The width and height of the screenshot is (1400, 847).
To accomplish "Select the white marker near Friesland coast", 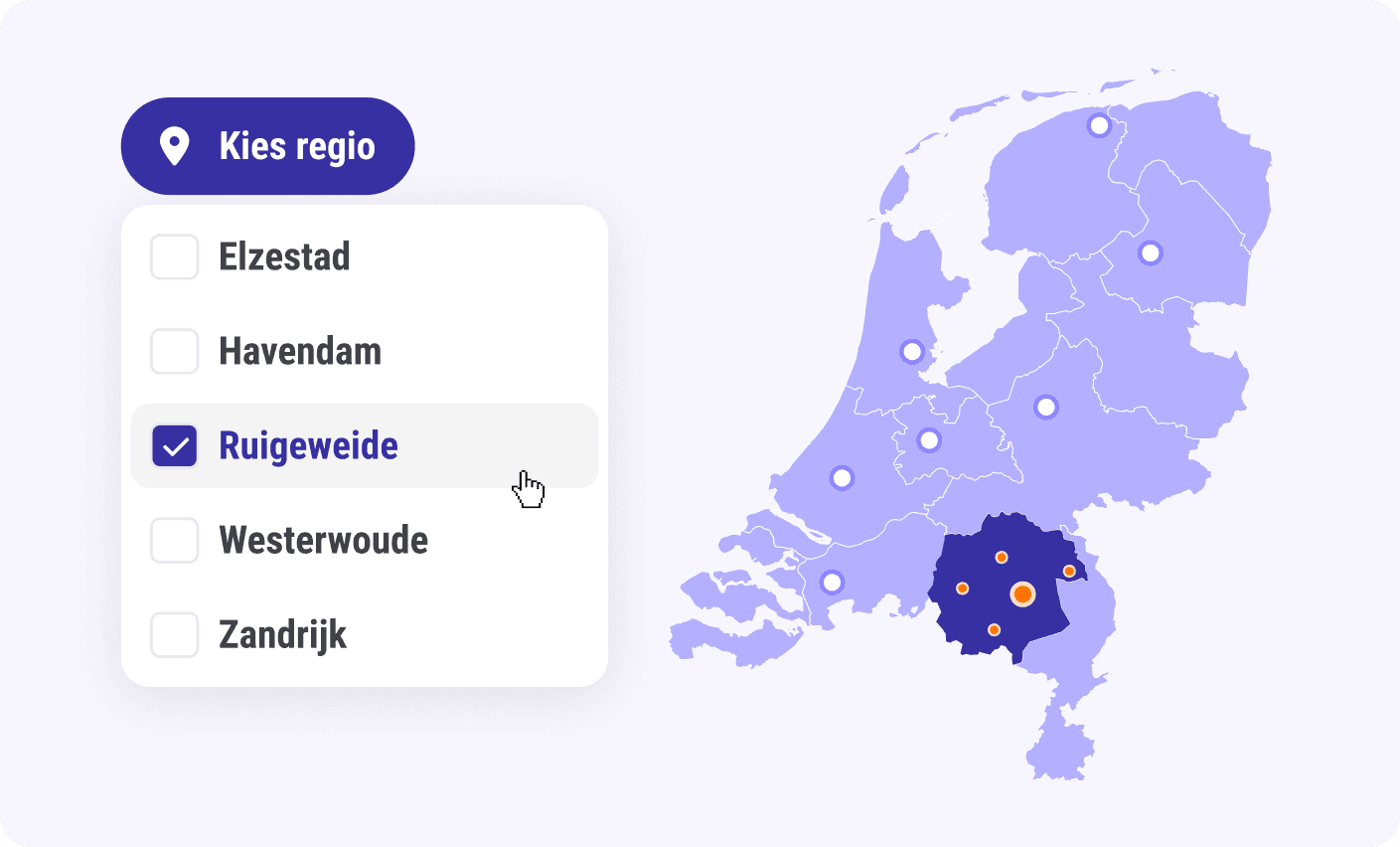I will point(911,350).
